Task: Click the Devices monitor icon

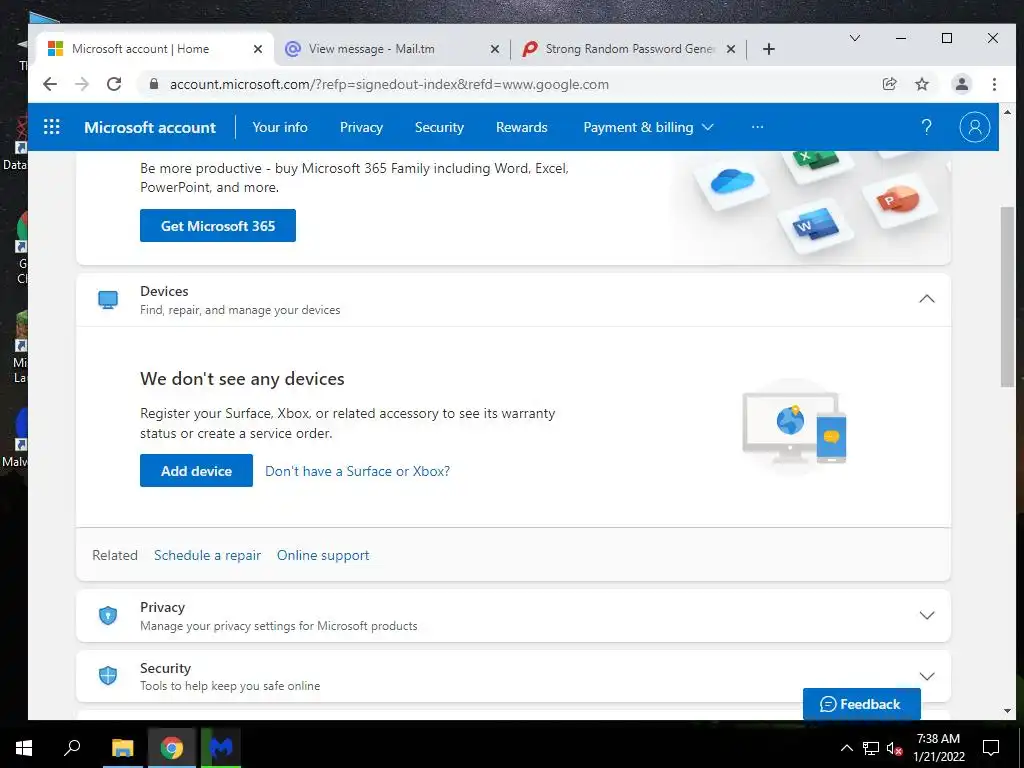Action: pyautogui.click(x=108, y=300)
